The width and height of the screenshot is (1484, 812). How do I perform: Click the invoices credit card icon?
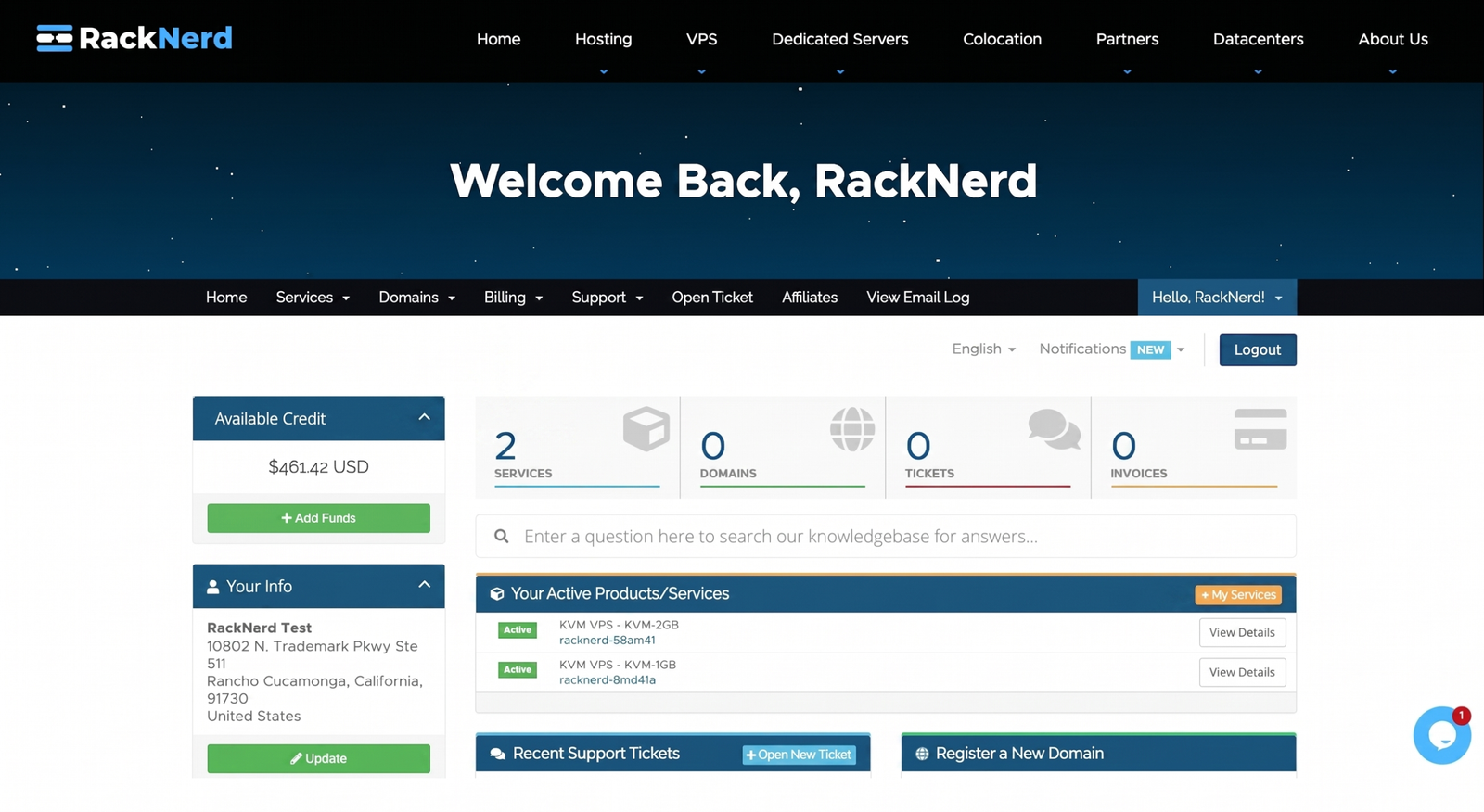(1260, 429)
